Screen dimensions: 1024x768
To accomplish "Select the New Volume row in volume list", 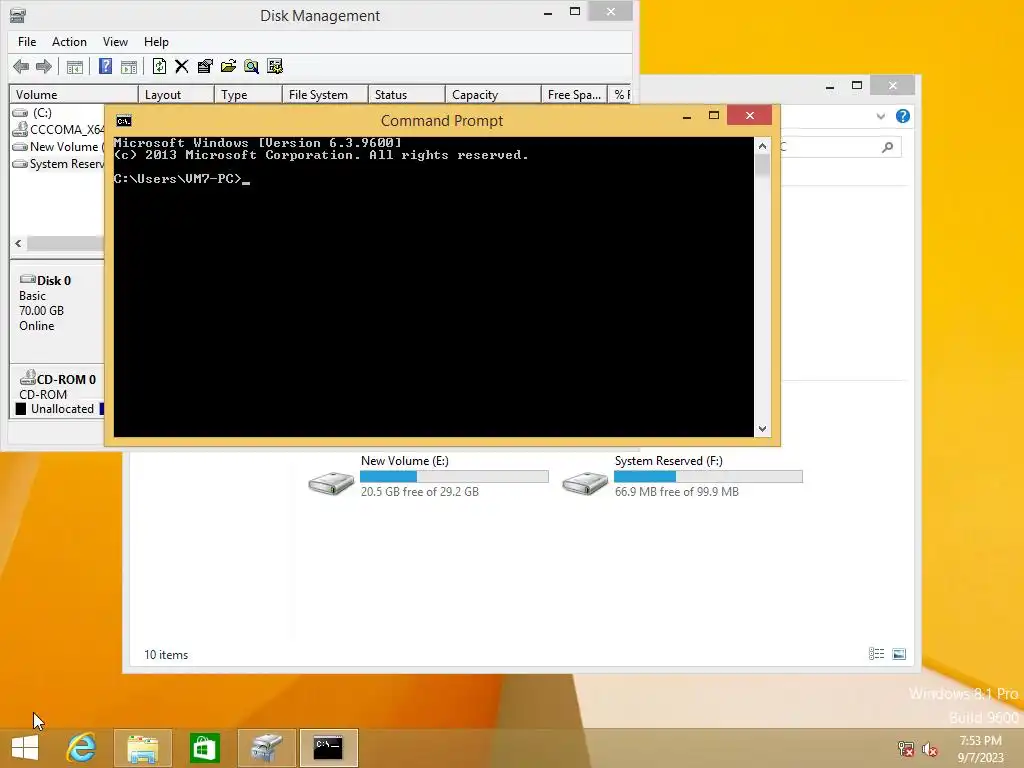I will click(x=57, y=147).
